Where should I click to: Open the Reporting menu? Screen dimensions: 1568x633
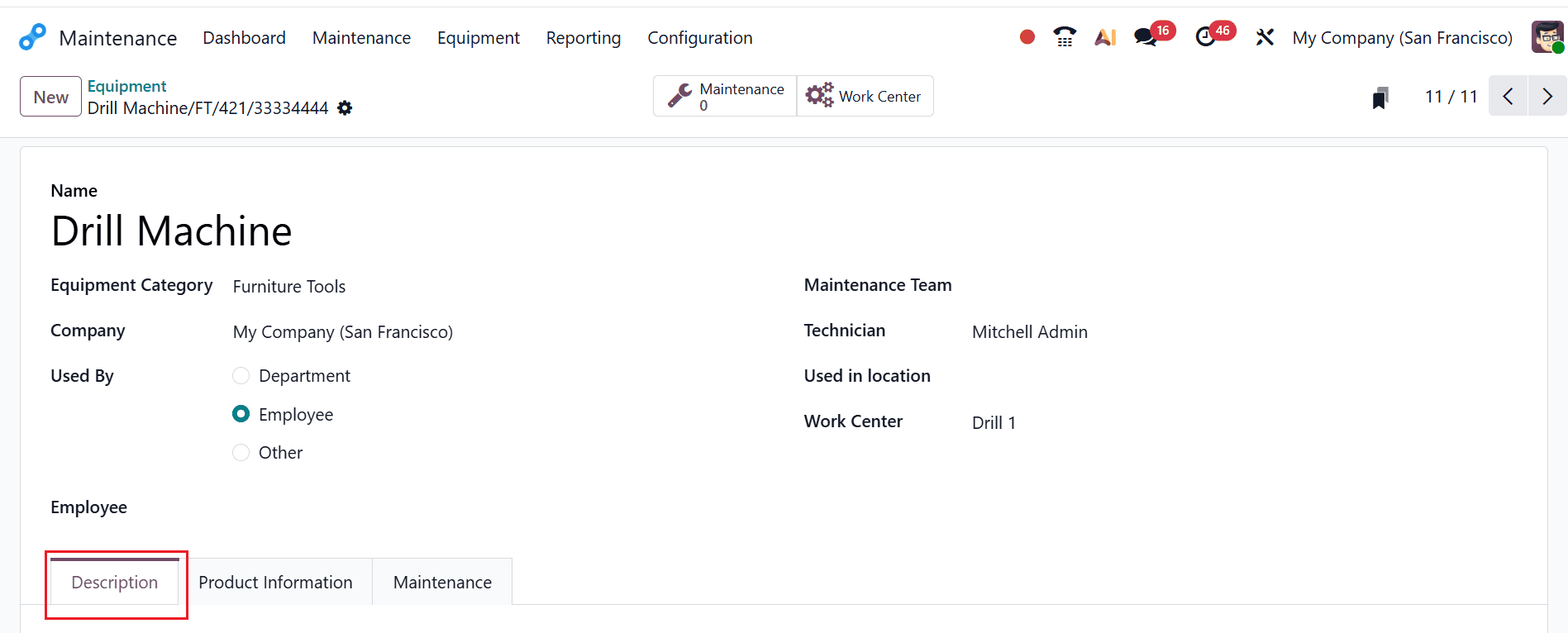584,38
